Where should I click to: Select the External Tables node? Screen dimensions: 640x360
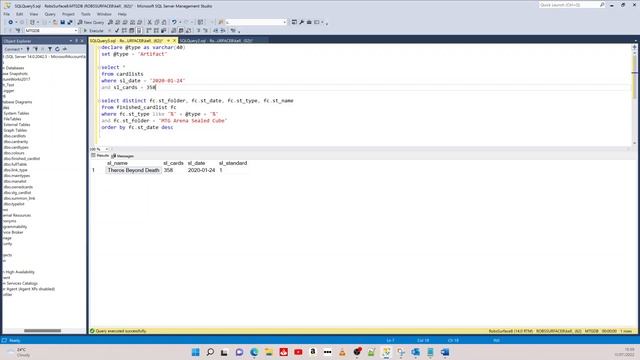(x=17, y=125)
